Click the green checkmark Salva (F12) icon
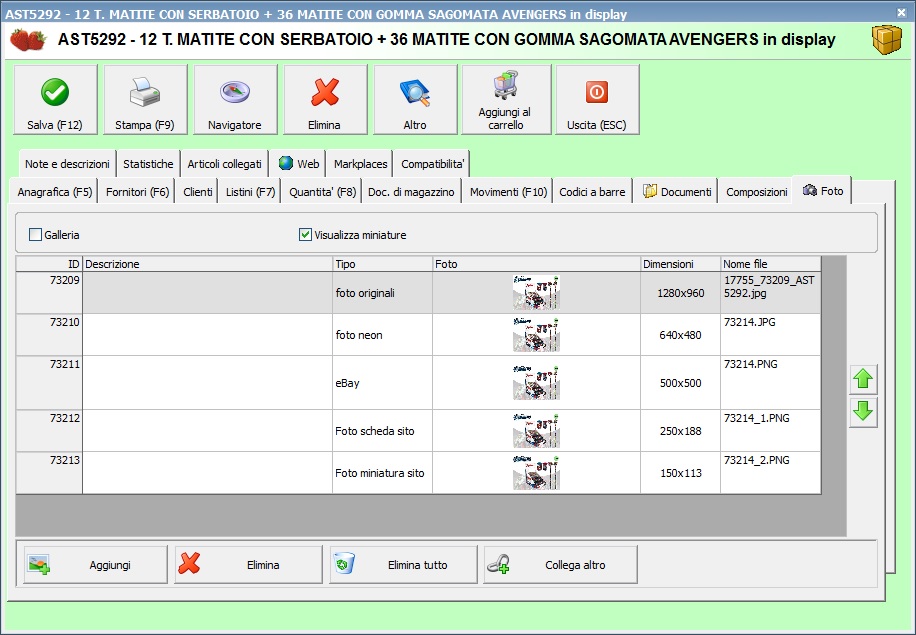This screenshot has width=916, height=635. point(55,92)
